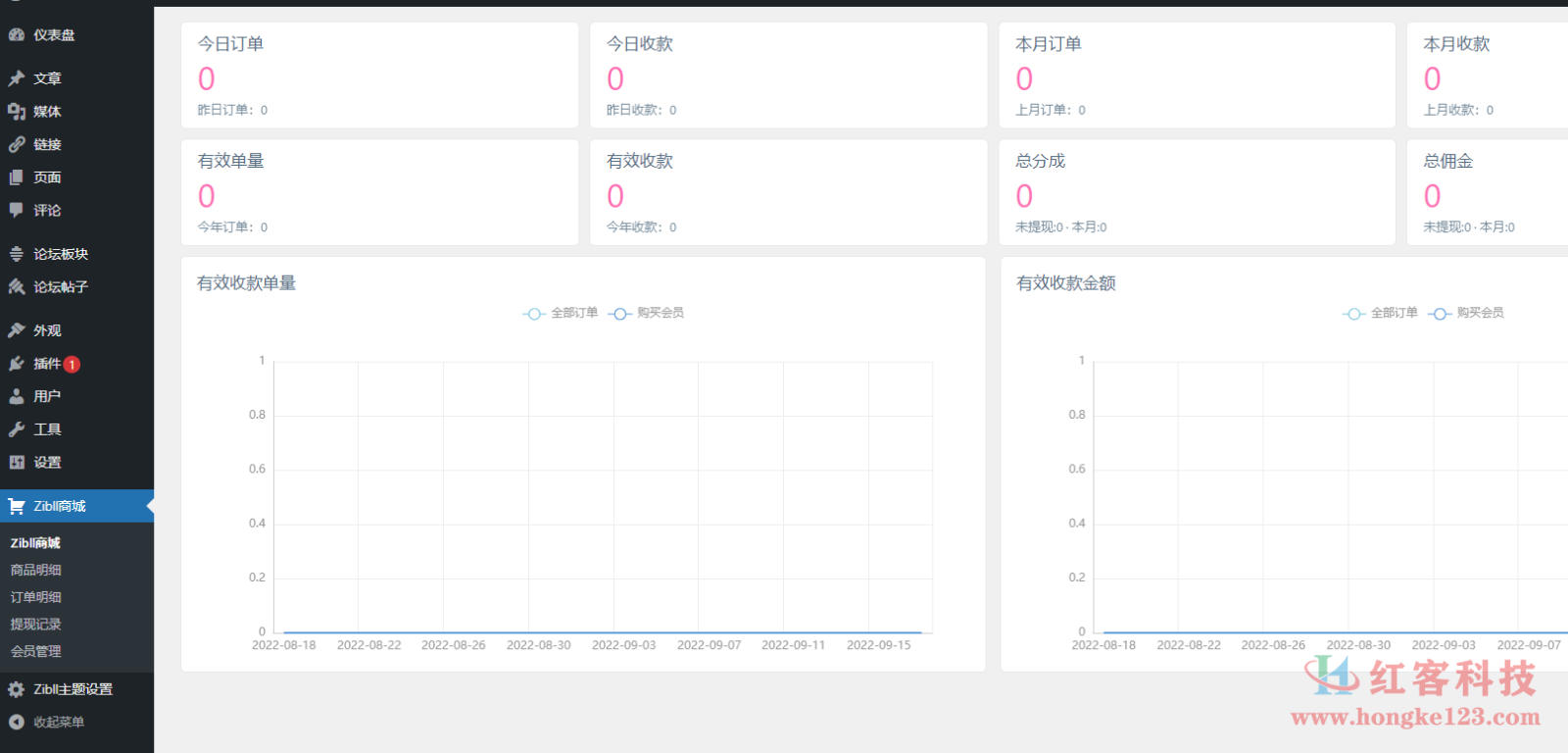Viewport: 1568px width, 753px height.
Task: Click the plug icon for Plugins
Action: pos(17,364)
